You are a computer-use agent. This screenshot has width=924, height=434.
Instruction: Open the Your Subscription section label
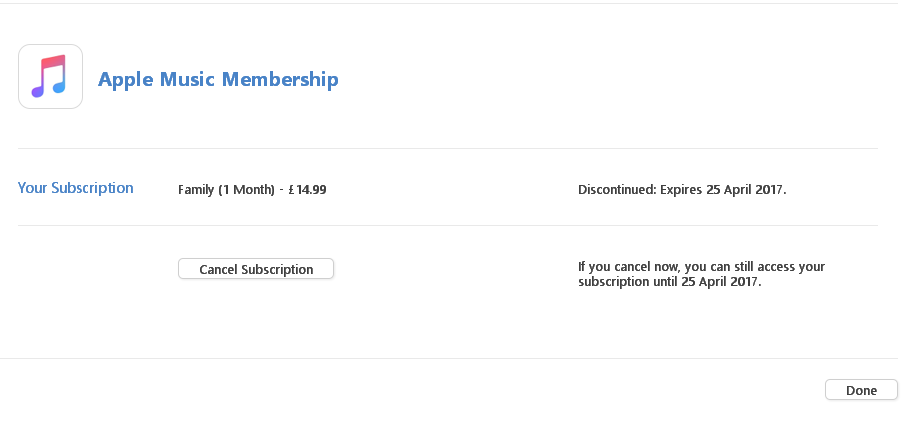pyautogui.click(x=75, y=188)
